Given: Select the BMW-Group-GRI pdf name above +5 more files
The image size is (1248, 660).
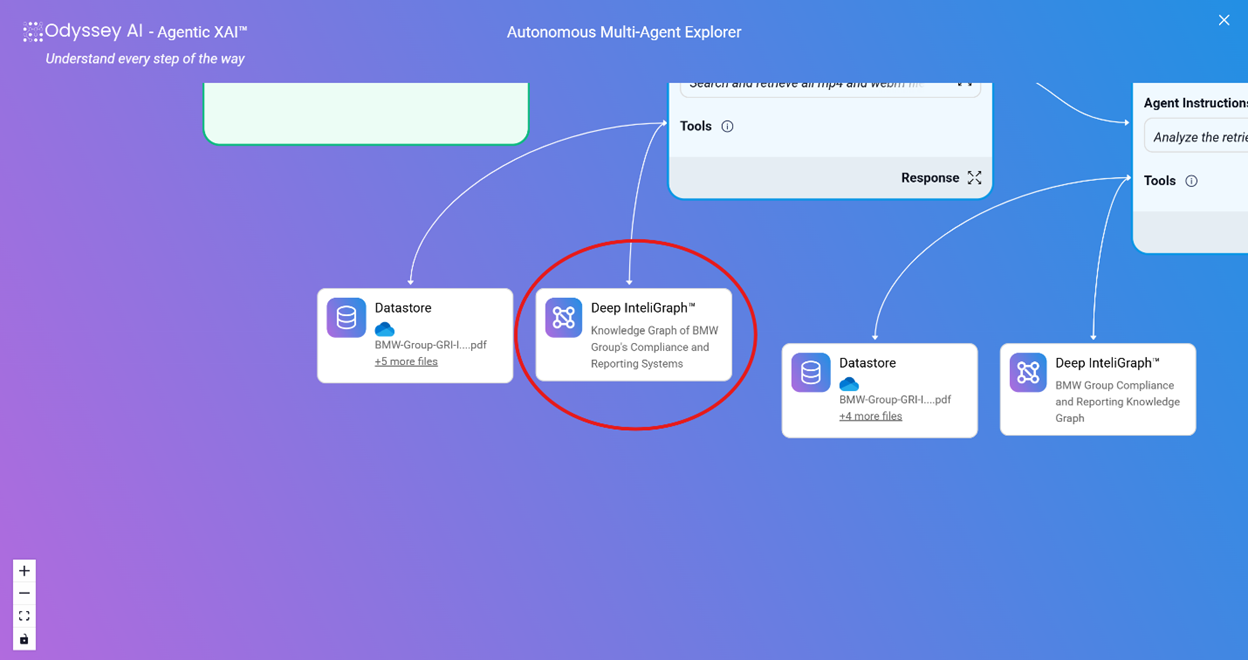Looking at the screenshot, I should pyautogui.click(x=431, y=345).
